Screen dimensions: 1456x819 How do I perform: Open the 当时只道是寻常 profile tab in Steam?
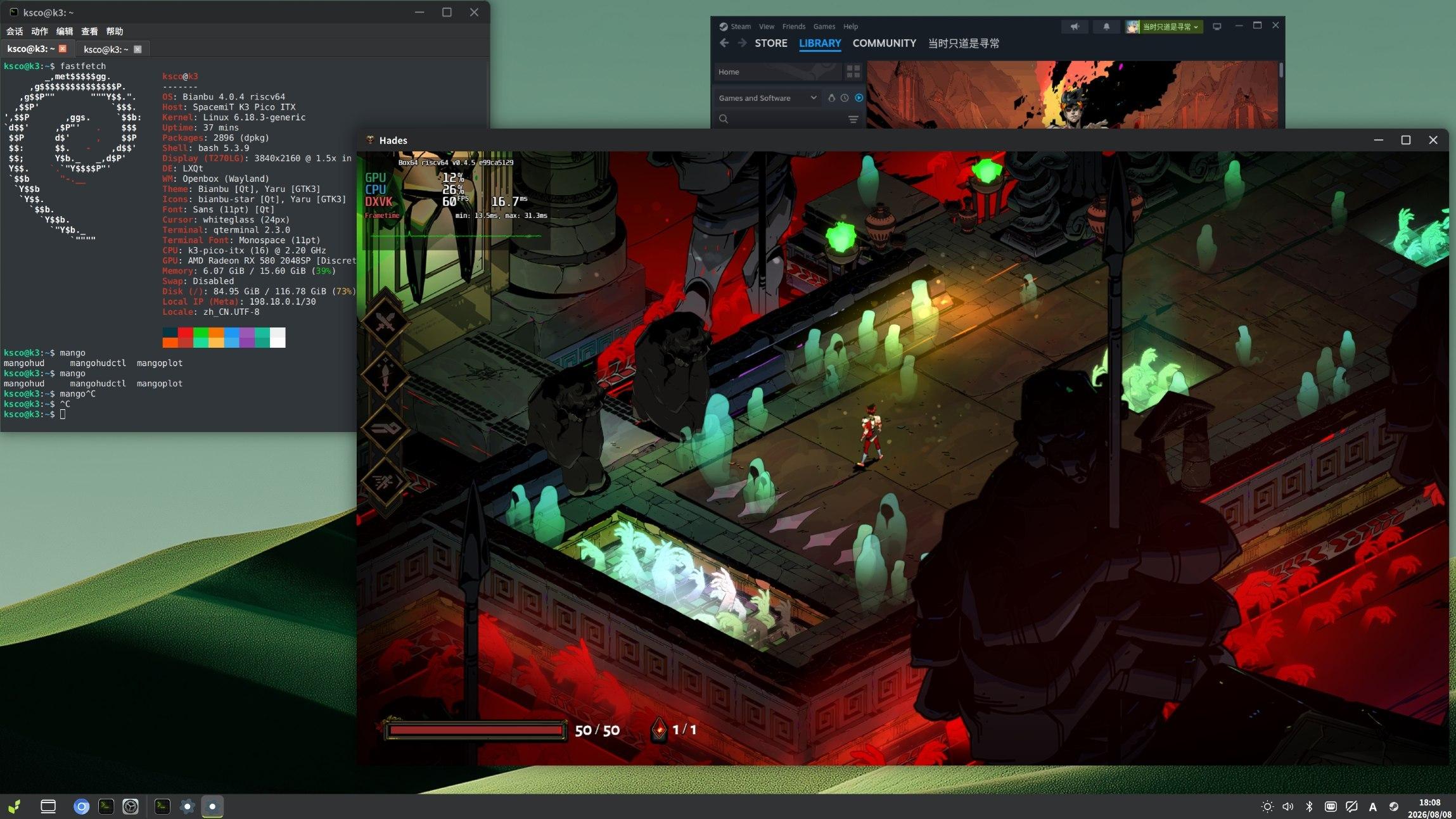click(x=964, y=43)
